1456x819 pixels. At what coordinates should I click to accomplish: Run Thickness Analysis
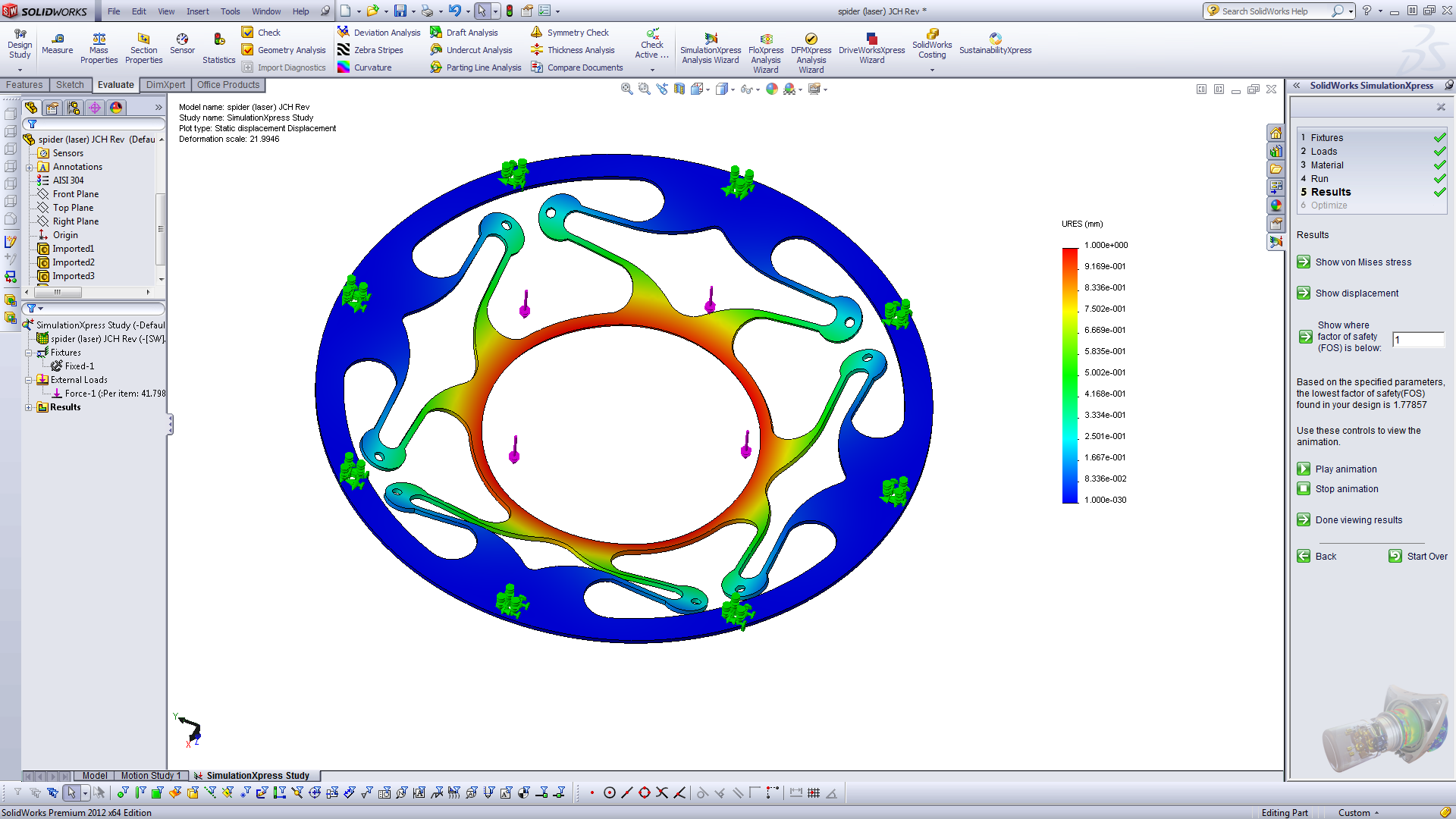573,50
